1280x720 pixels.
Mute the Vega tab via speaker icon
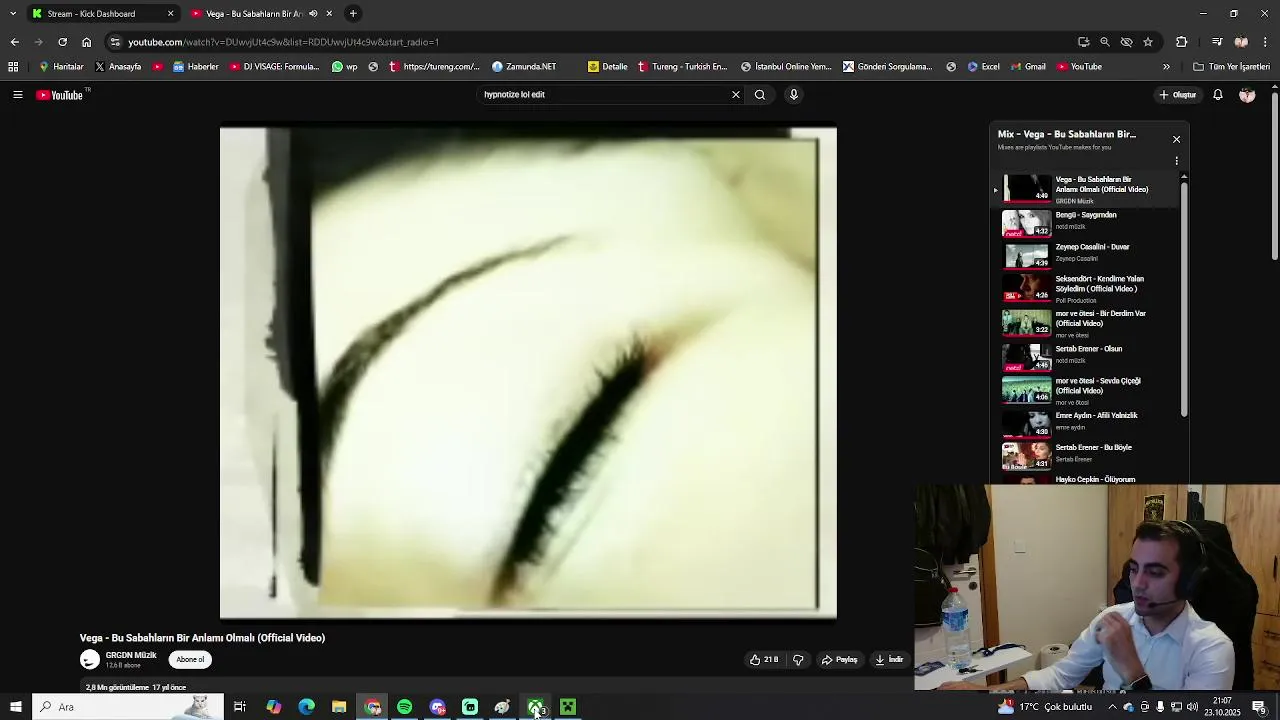point(313,14)
